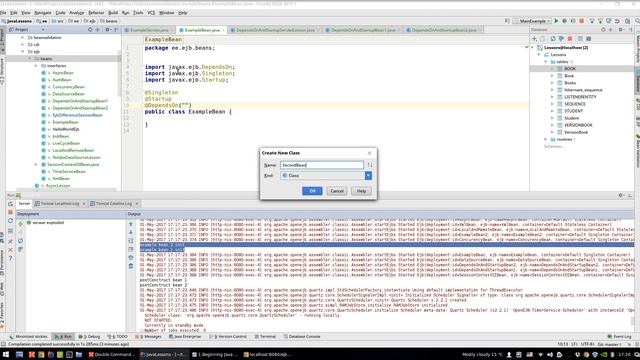Collapse the tables node in Database panel
The height and width of the screenshot is (360, 640).
(546, 62)
